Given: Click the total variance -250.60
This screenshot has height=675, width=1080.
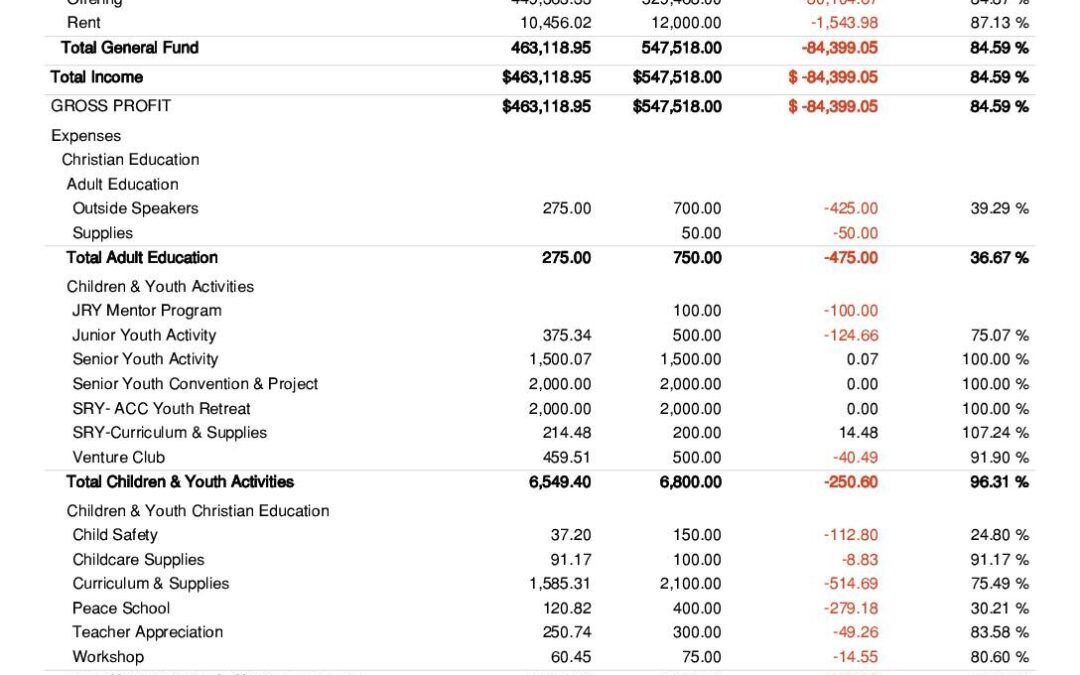Looking at the screenshot, I should point(851,482).
